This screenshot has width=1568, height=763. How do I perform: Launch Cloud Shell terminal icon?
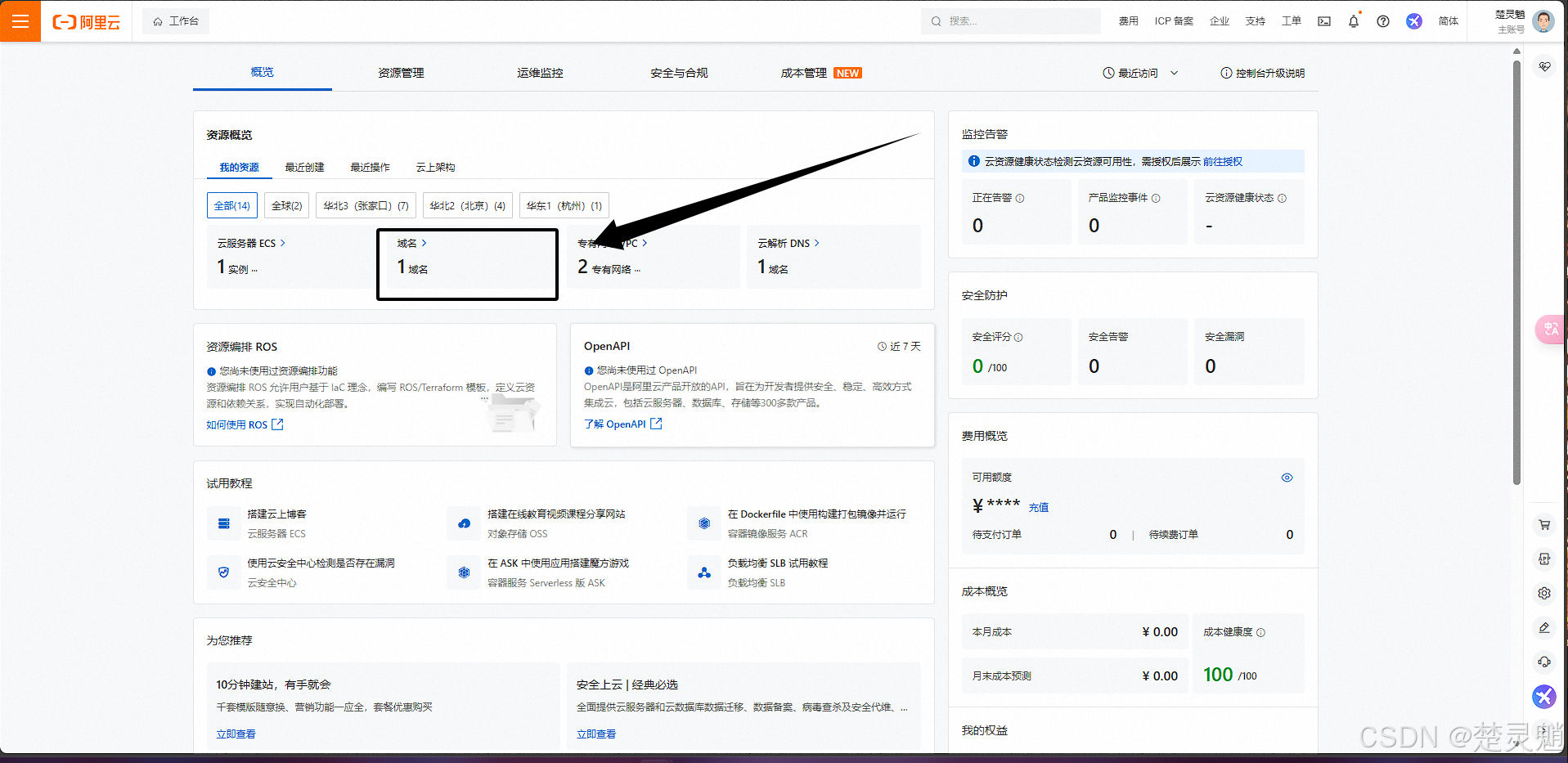1324,21
